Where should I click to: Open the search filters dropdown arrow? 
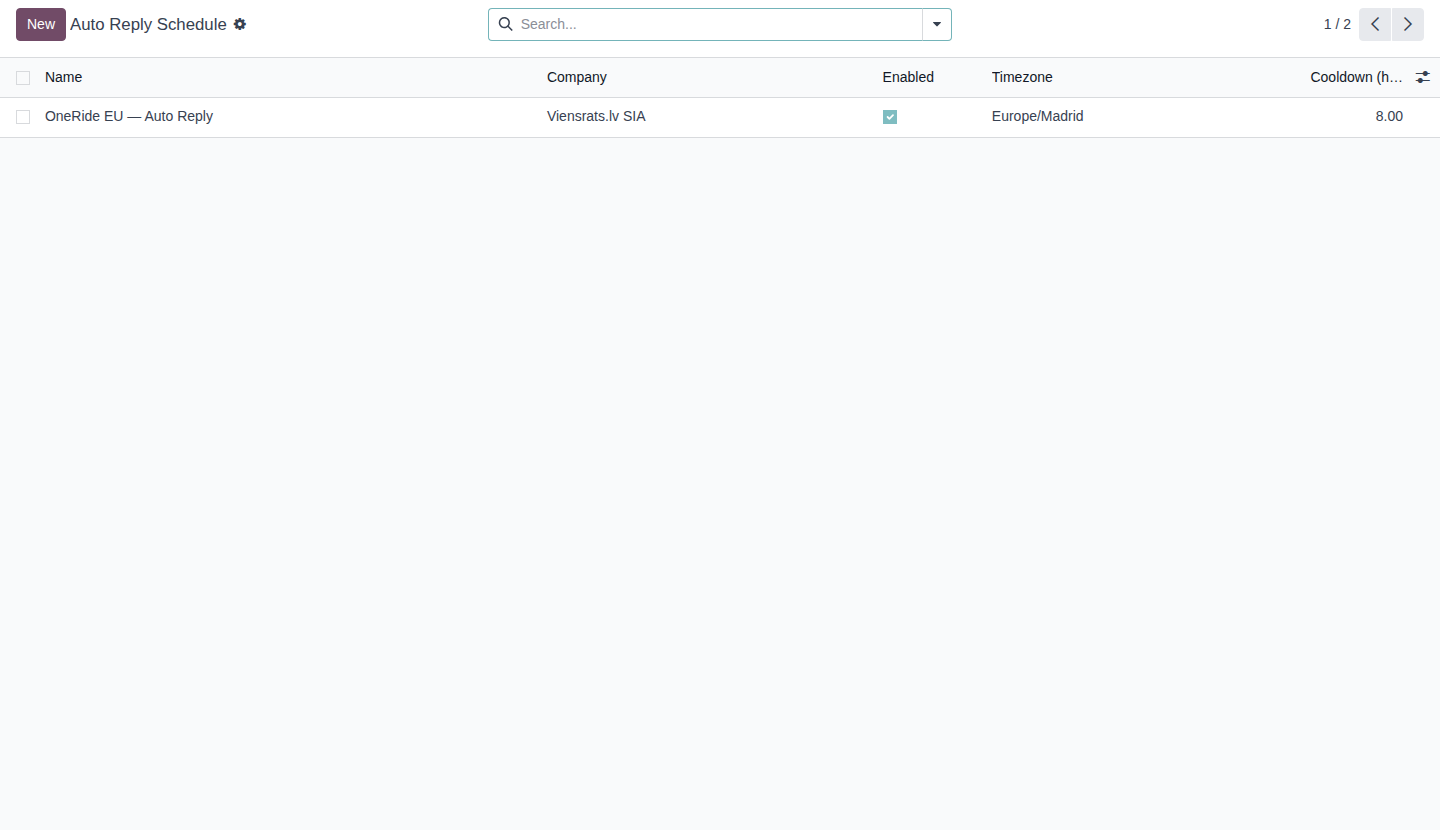click(936, 24)
